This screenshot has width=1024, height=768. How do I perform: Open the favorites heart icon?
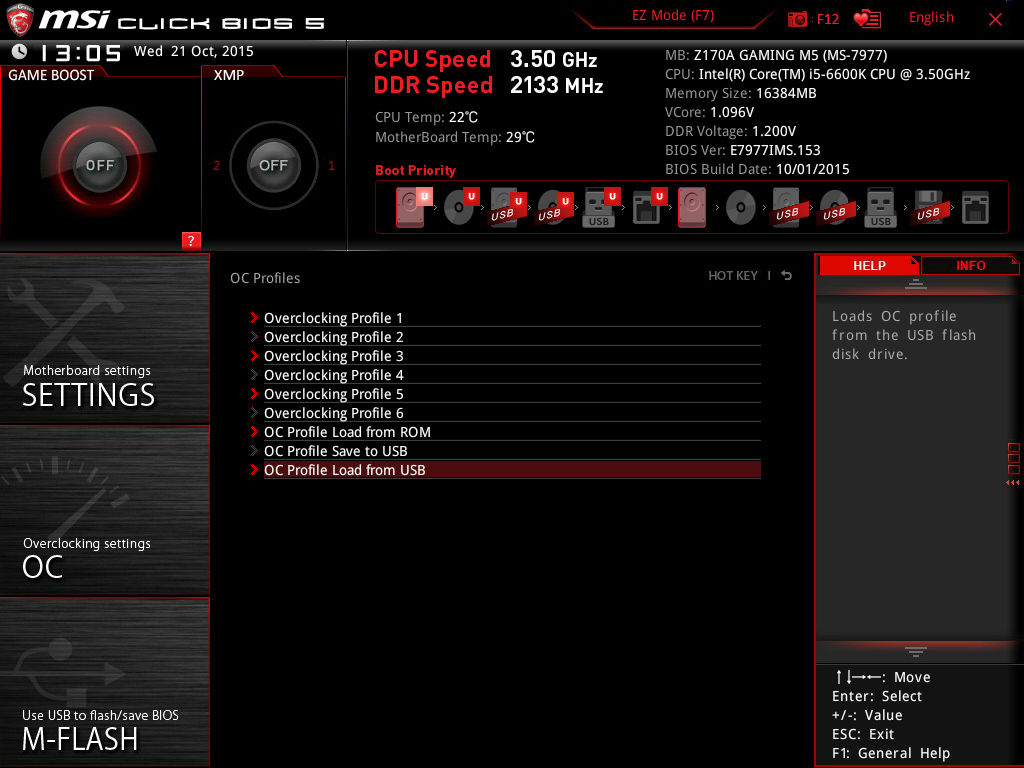(x=867, y=19)
